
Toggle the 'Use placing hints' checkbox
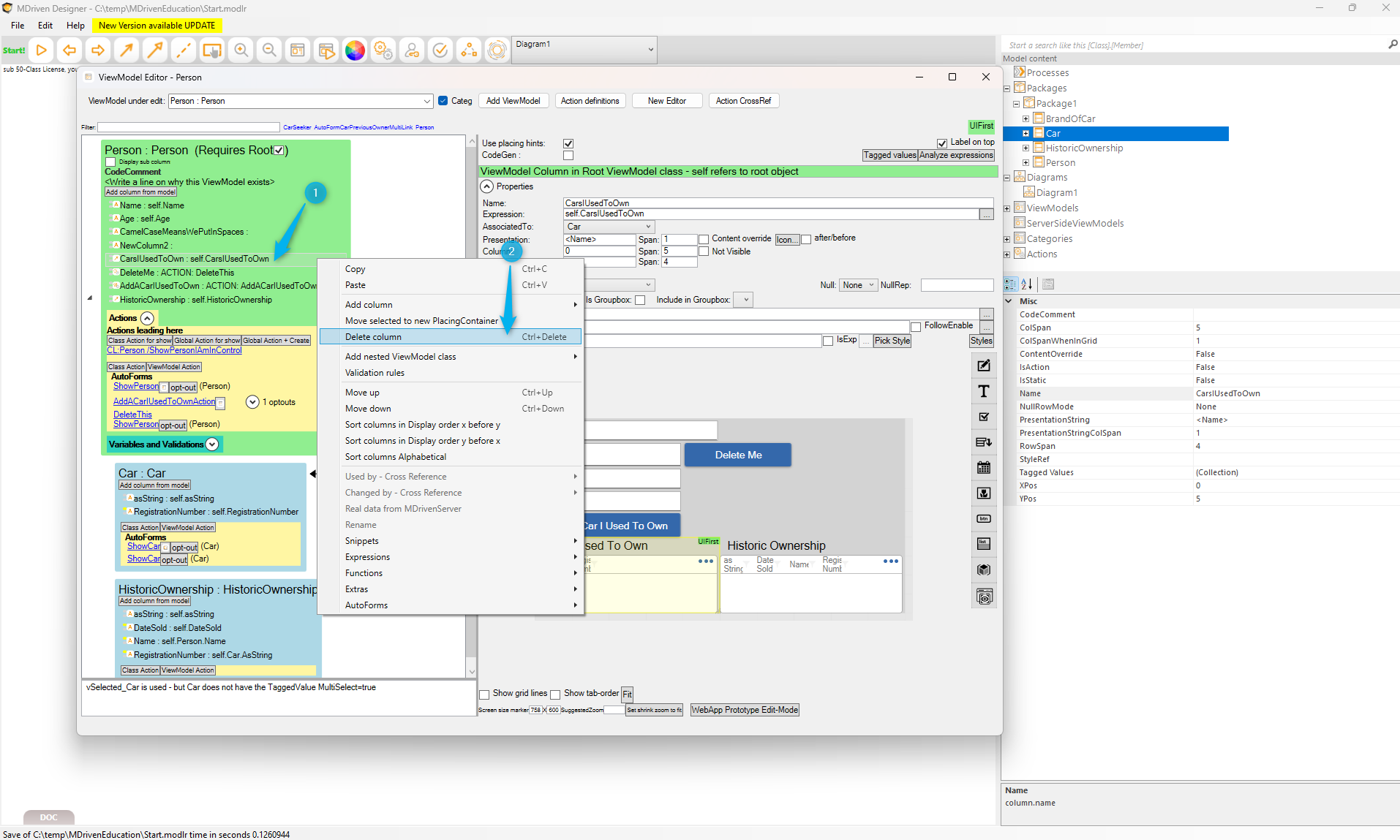pos(568,143)
